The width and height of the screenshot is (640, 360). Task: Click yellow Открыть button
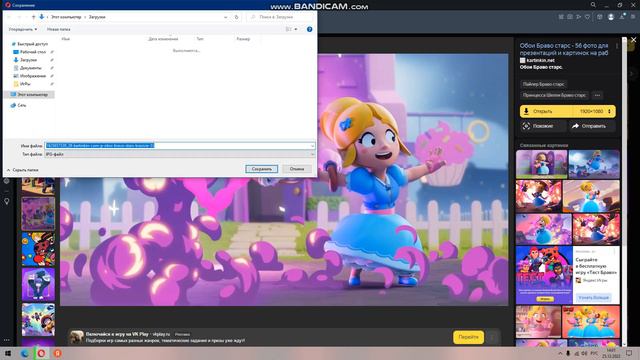click(x=546, y=111)
